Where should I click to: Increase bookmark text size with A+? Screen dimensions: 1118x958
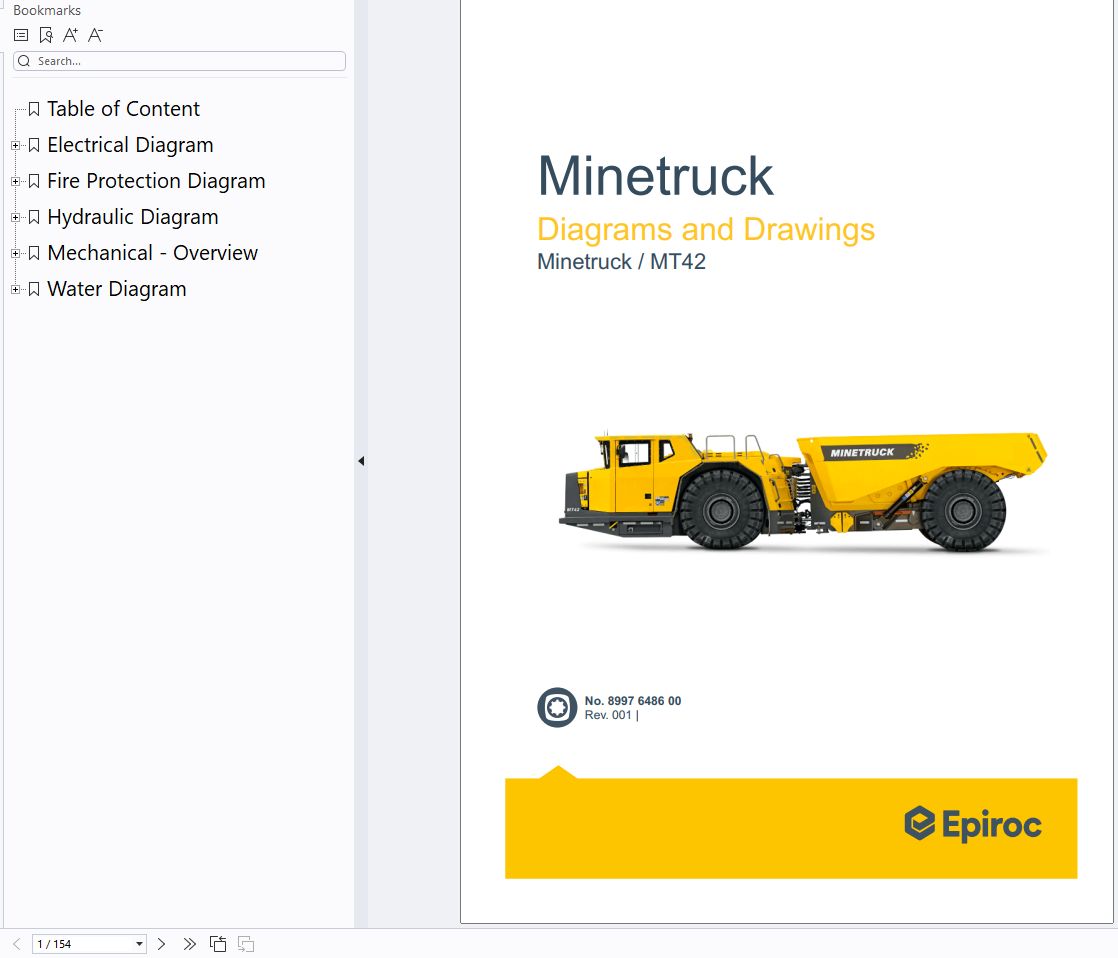(70, 35)
